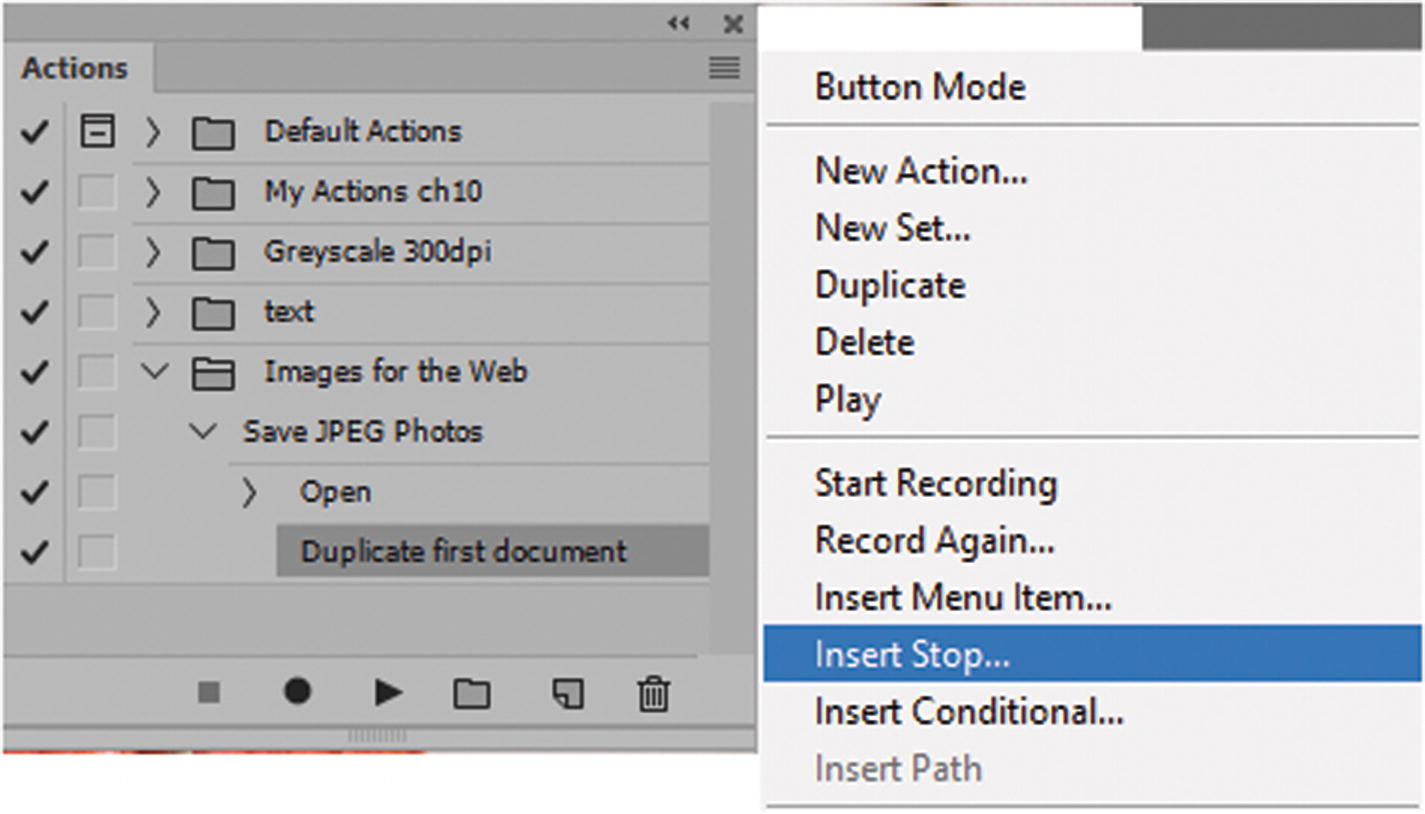Expand the Open step details
The width and height of the screenshot is (1425, 814).
[249, 492]
